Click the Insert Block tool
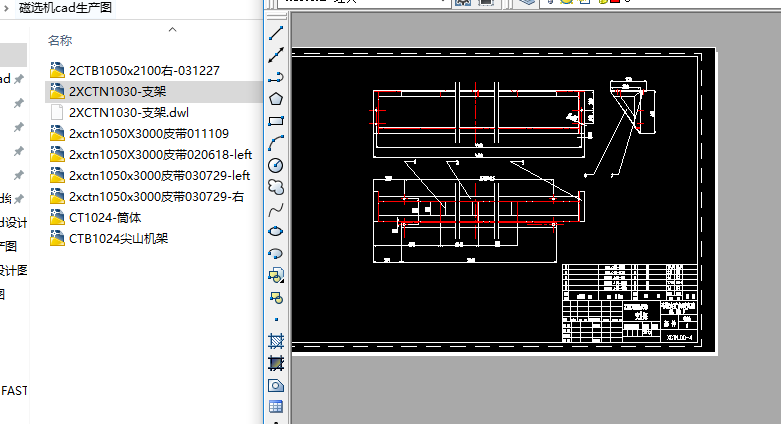 tap(276, 276)
